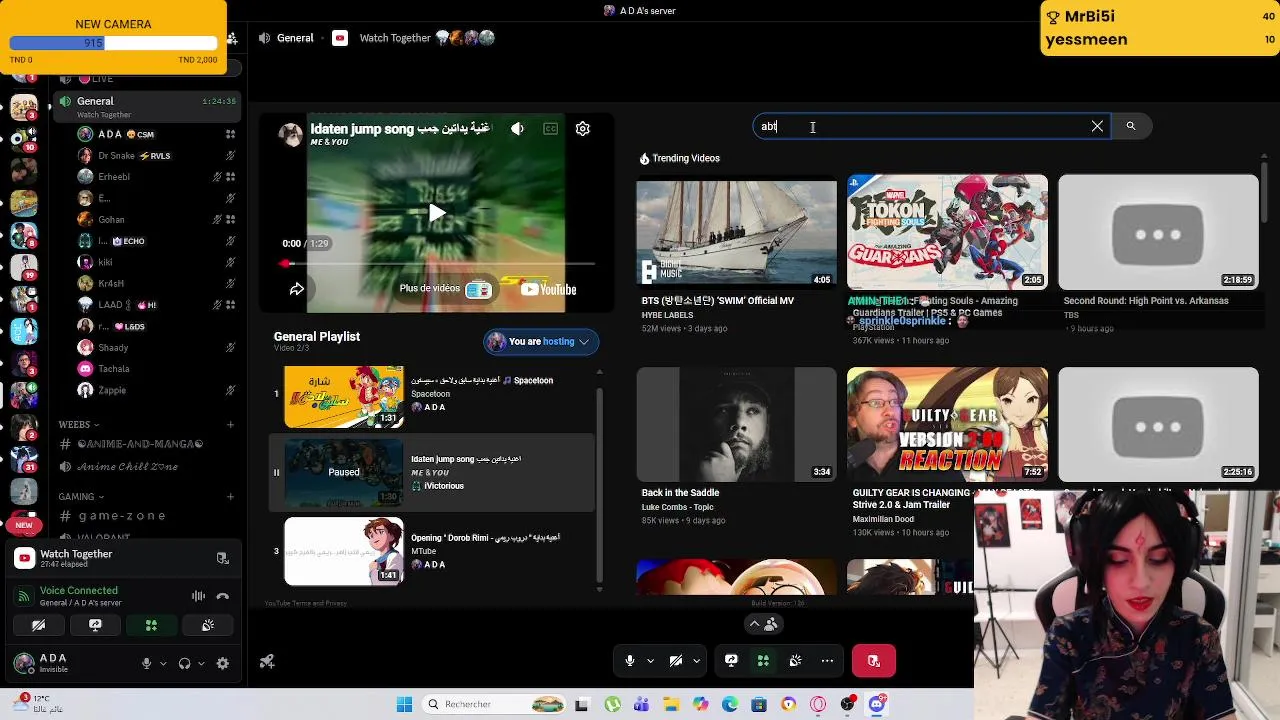This screenshot has width=1280, height=720.
Task: Toggle closed captions in video player
Action: point(550,129)
